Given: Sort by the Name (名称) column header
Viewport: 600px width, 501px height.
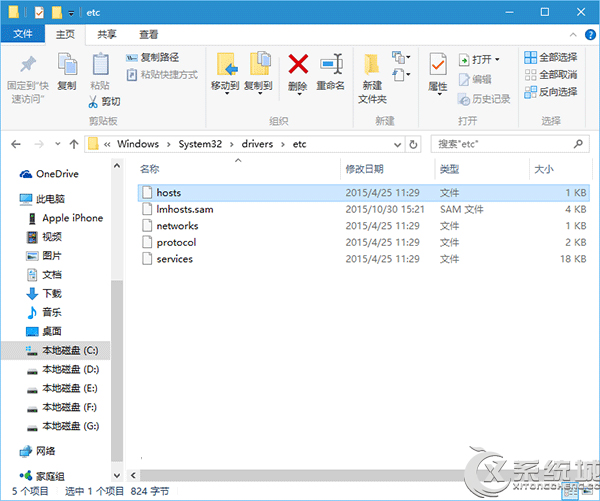Looking at the screenshot, I should [149, 169].
